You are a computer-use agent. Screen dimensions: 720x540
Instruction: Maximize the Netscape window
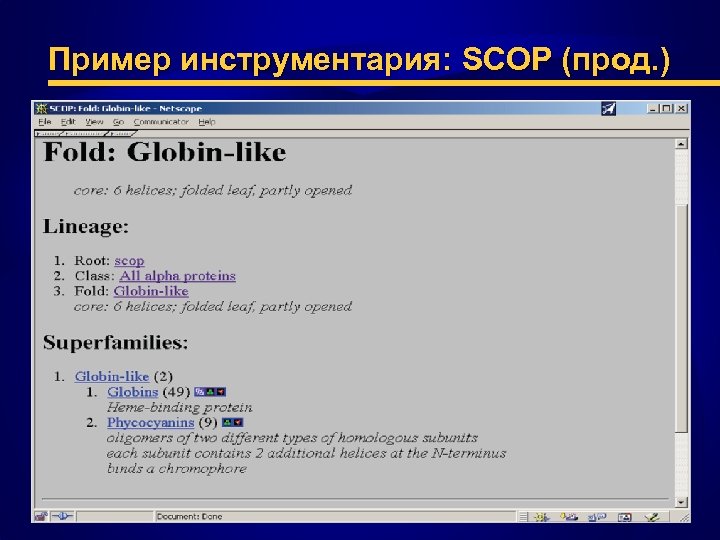(x=666, y=109)
